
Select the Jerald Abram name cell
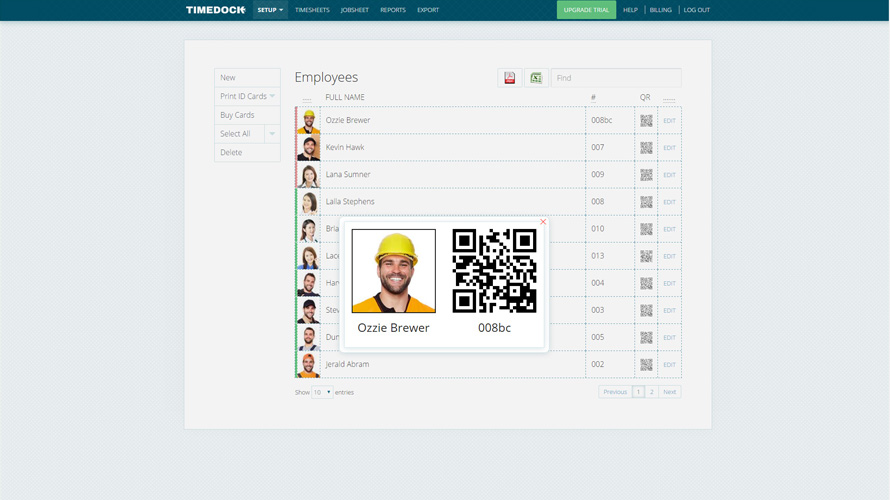(x=453, y=364)
